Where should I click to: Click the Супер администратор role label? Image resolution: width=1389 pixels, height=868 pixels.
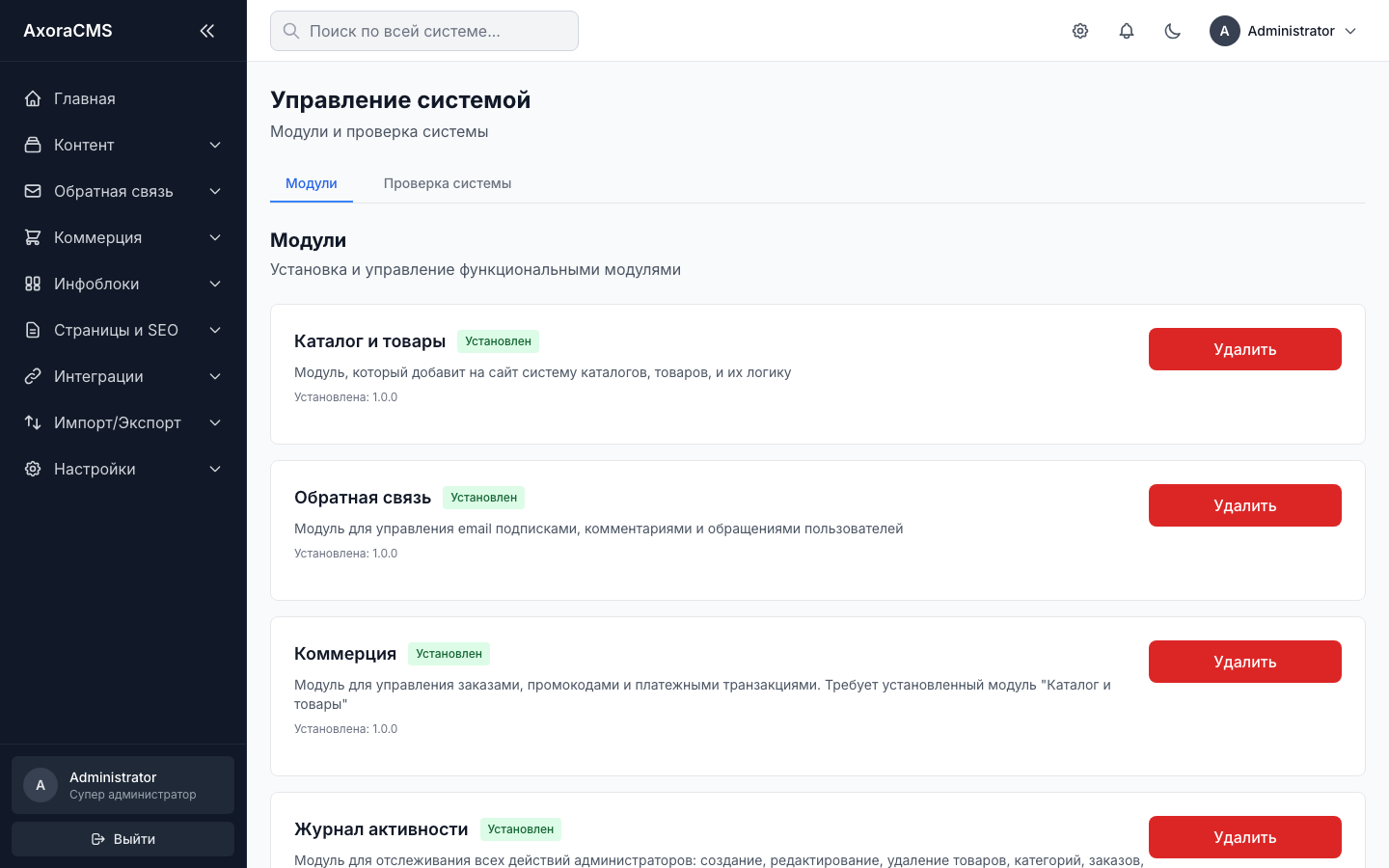pyautogui.click(x=133, y=795)
